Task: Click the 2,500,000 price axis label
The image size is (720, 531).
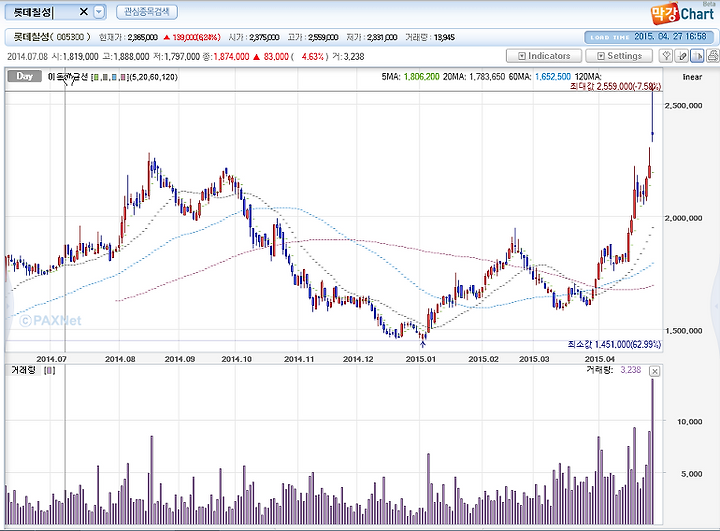Action: pos(684,106)
